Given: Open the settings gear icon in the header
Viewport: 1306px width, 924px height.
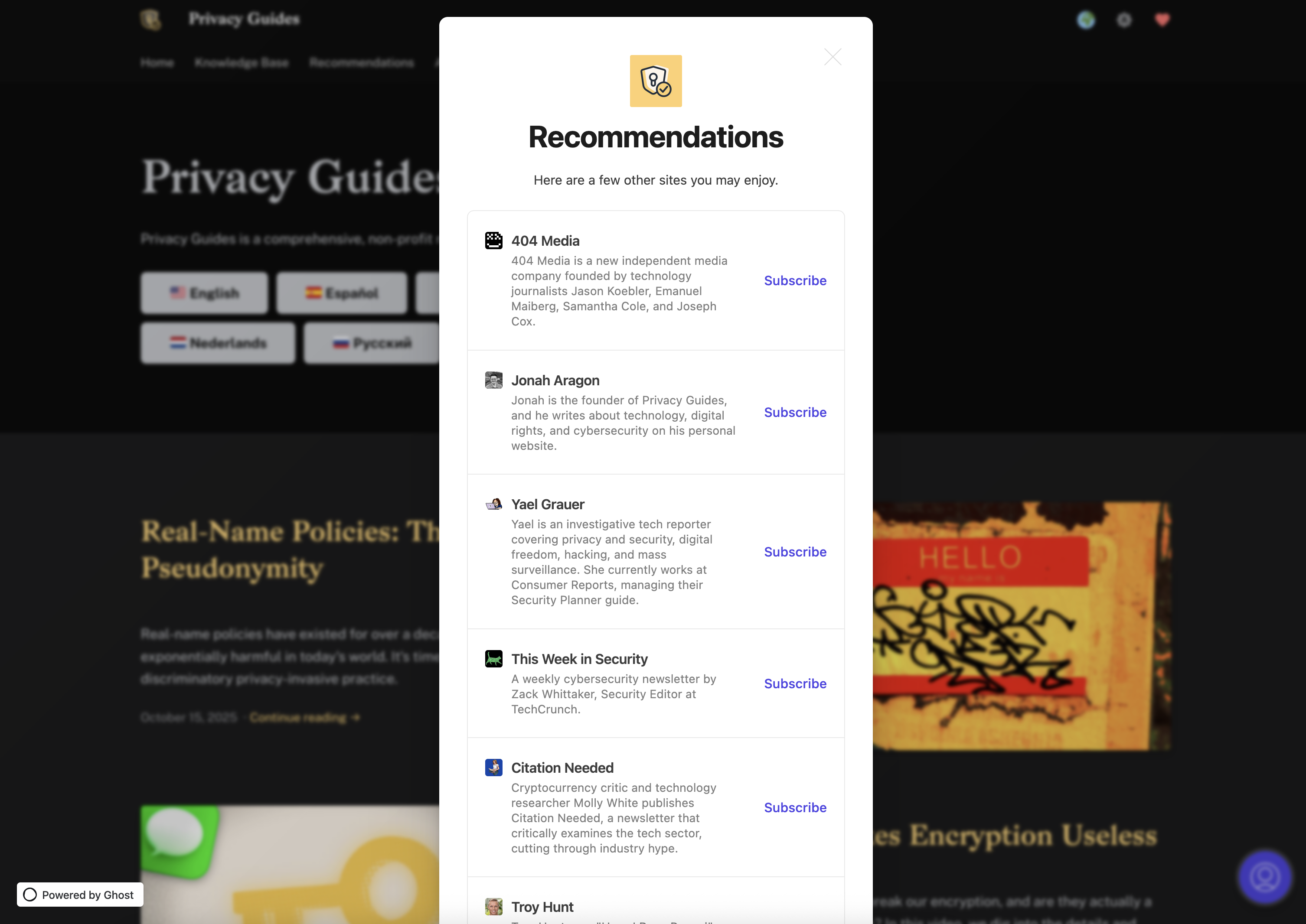Looking at the screenshot, I should point(1124,20).
